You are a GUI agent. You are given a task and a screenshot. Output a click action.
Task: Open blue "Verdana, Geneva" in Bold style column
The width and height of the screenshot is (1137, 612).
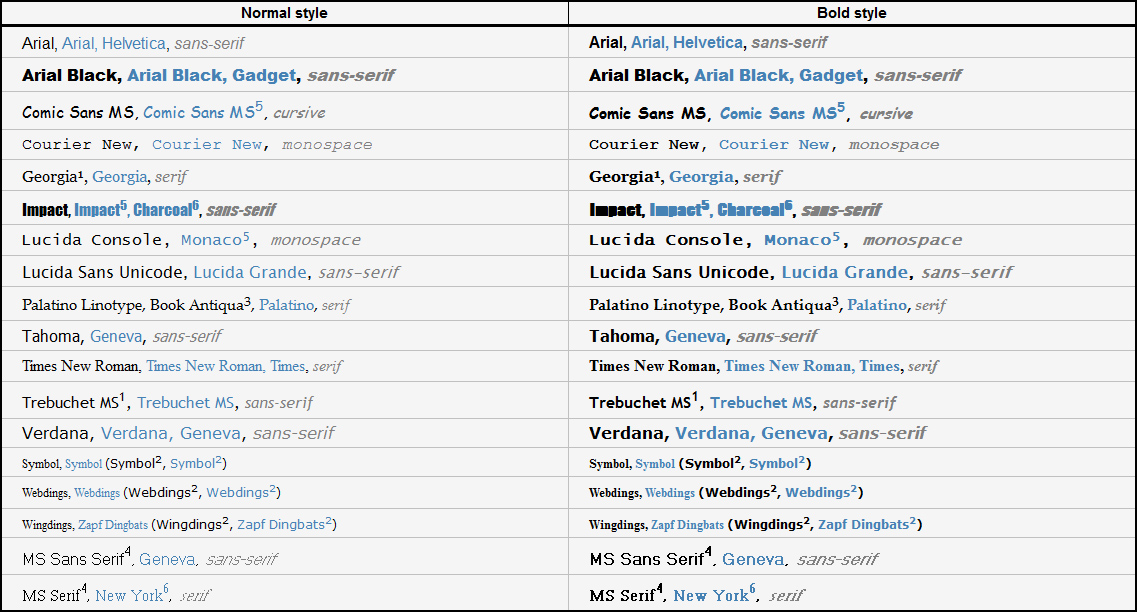pyautogui.click(x=751, y=434)
